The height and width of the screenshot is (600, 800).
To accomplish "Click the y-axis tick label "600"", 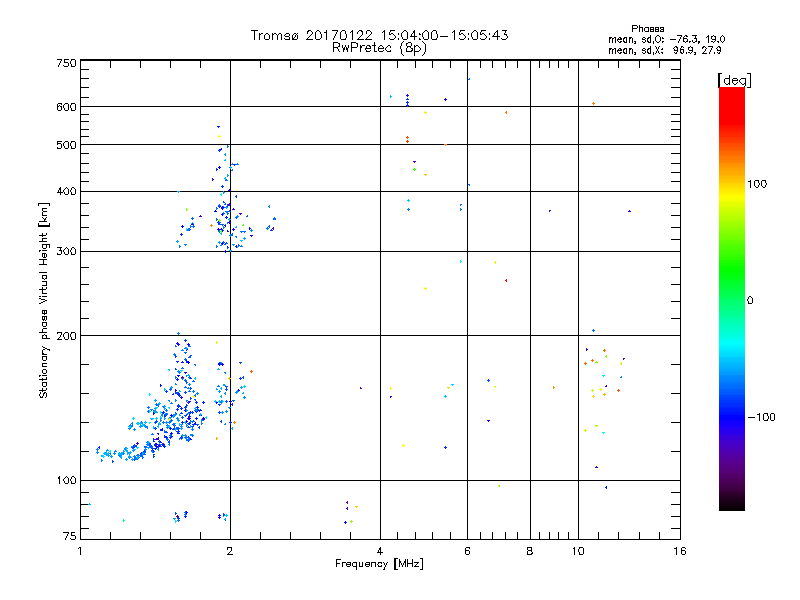I will pos(66,107).
